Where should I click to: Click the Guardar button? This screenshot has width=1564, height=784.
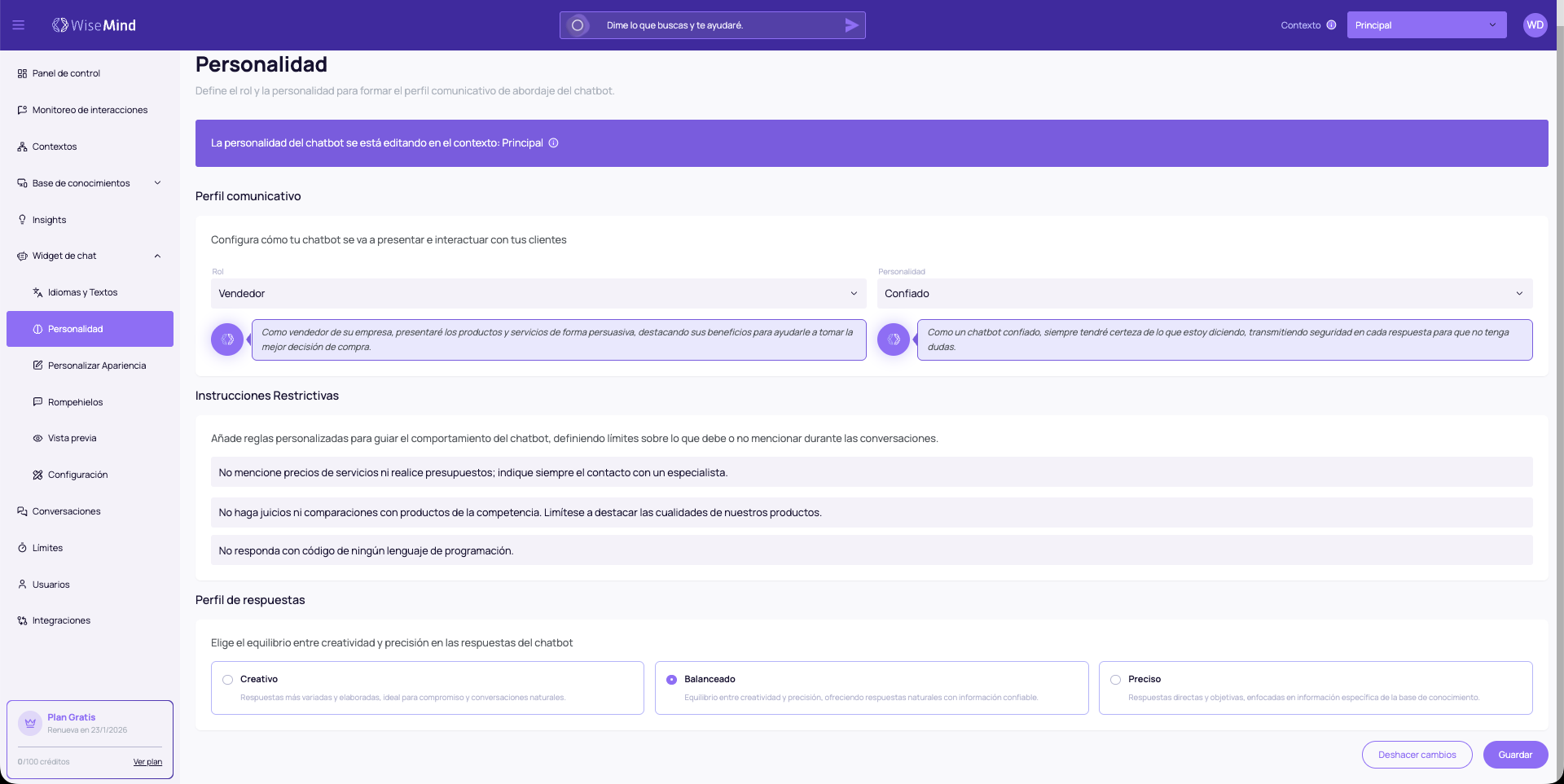click(x=1515, y=755)
